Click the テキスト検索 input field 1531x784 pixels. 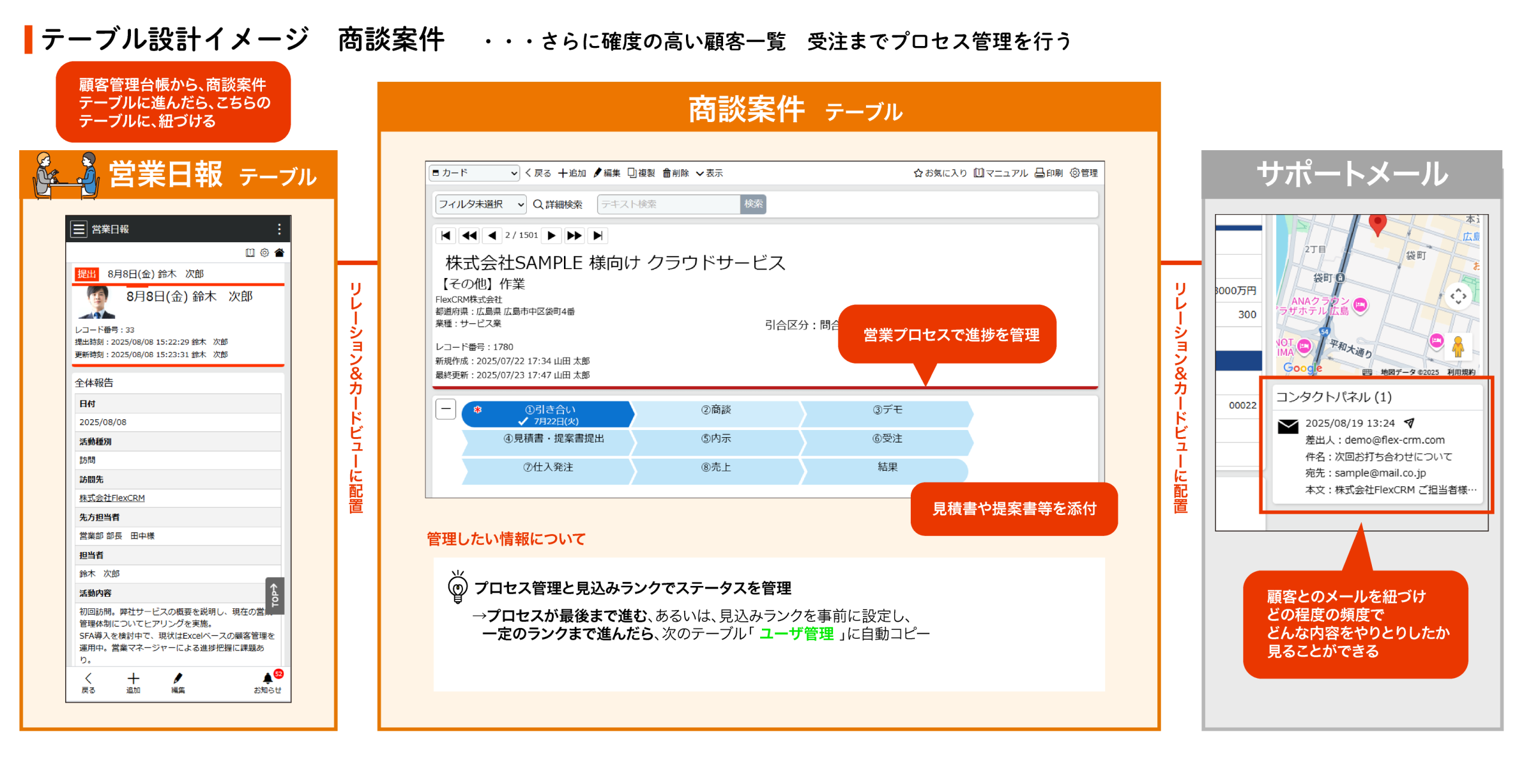coord(668,205)
